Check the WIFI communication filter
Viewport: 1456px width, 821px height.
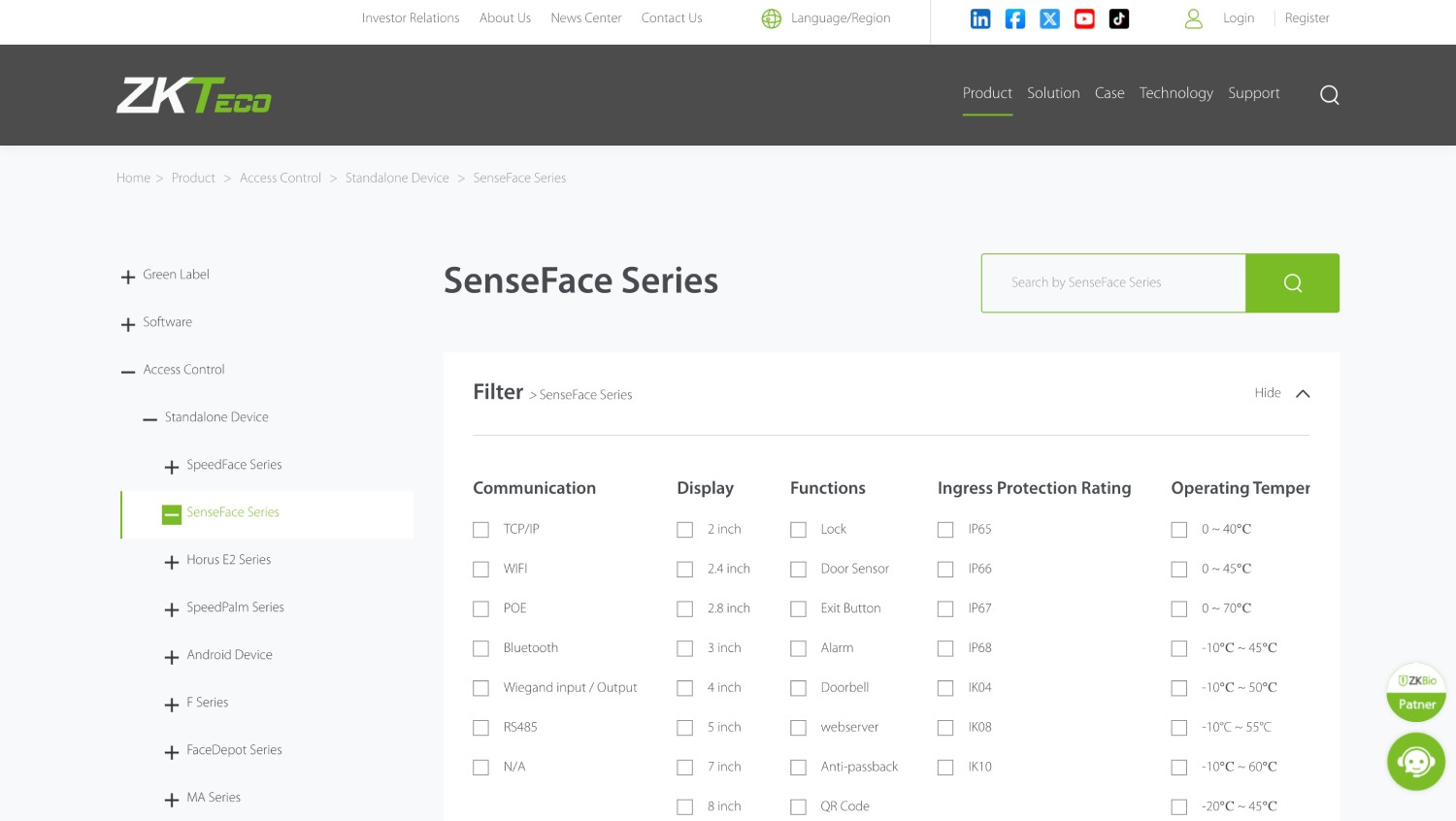pos(480,570)
